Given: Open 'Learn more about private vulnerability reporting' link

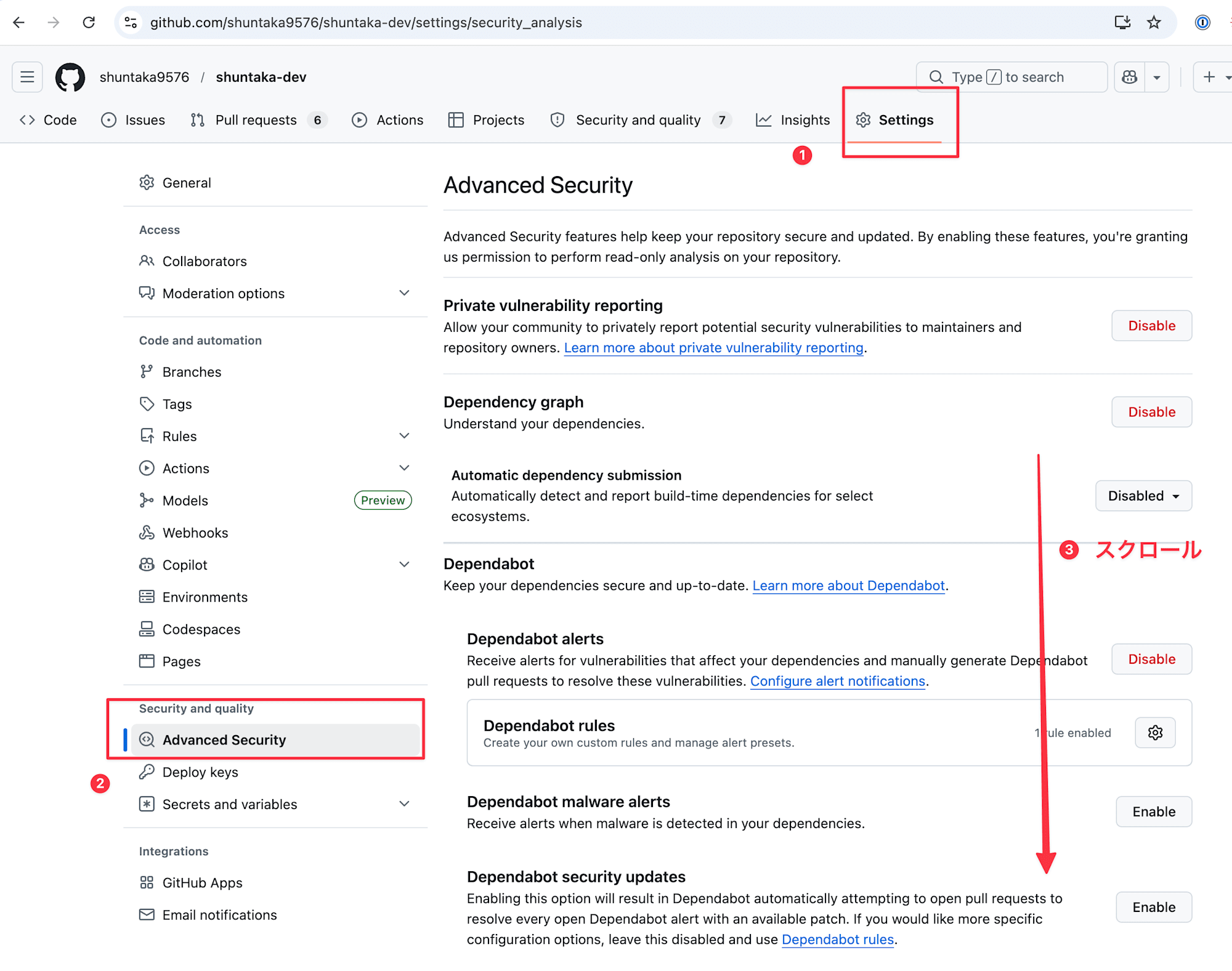Looking at the screenshot, I should 713,348.
